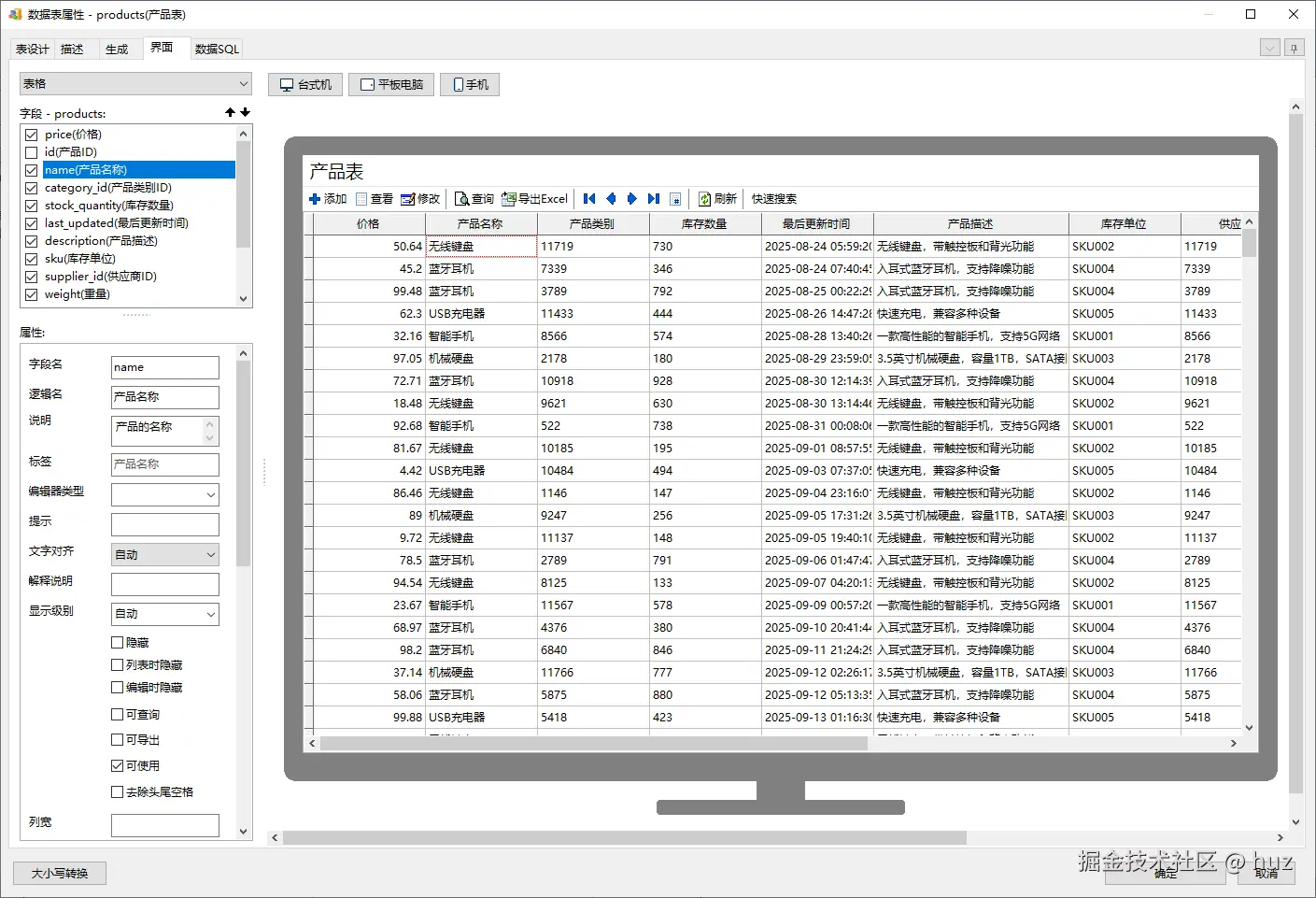Click the pin icon at the top right
Screen dimensions: 1316x898
click(x=1294, y=48)
